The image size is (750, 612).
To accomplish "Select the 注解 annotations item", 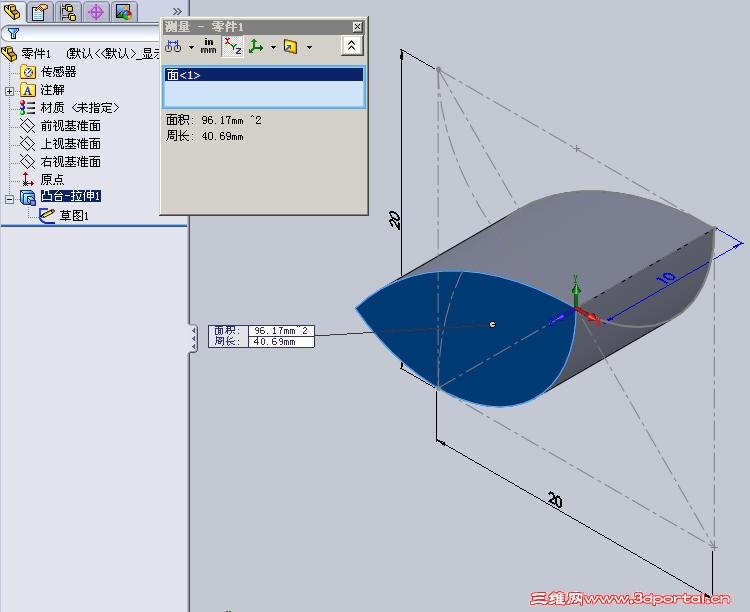I will click(52, 90).
